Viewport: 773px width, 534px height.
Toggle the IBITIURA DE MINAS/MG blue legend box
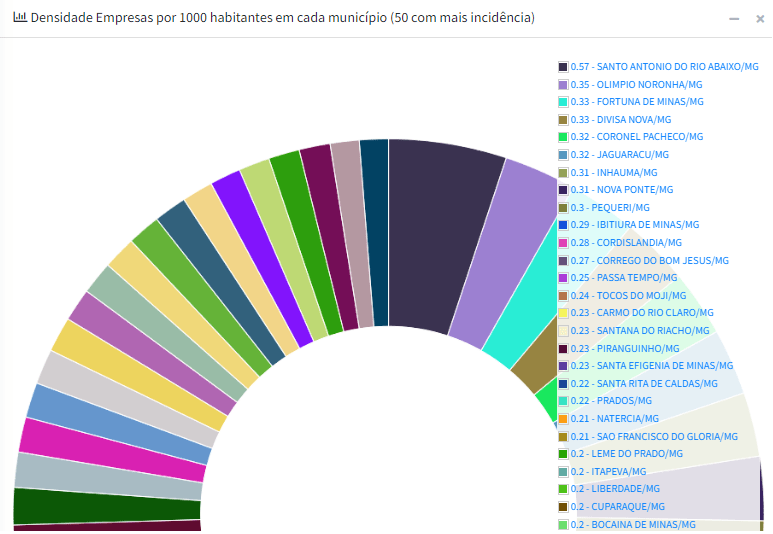click(x=563, y=225)
